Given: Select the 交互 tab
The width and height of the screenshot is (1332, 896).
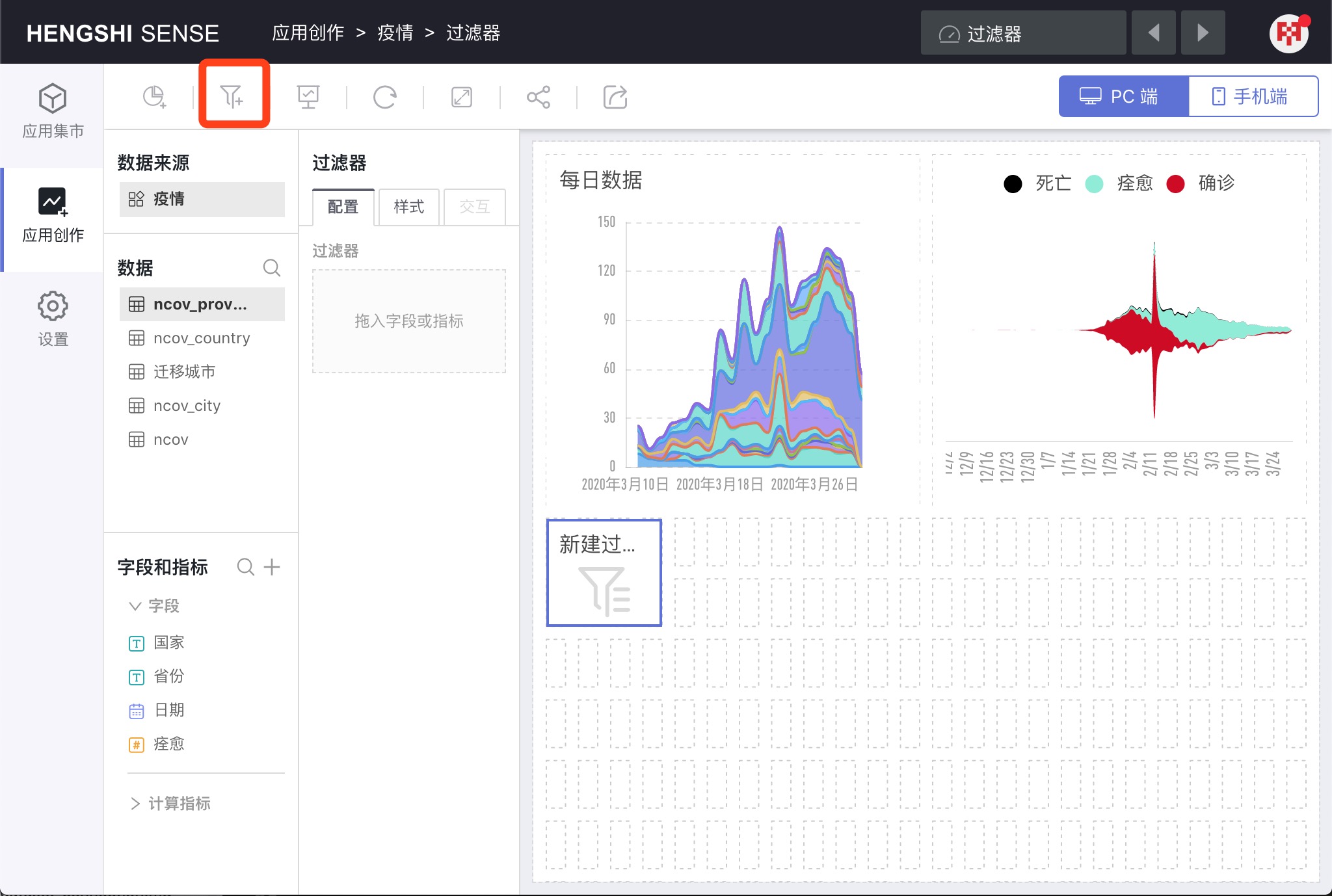Looking at the screenshot, I should [x=475, y=207].
